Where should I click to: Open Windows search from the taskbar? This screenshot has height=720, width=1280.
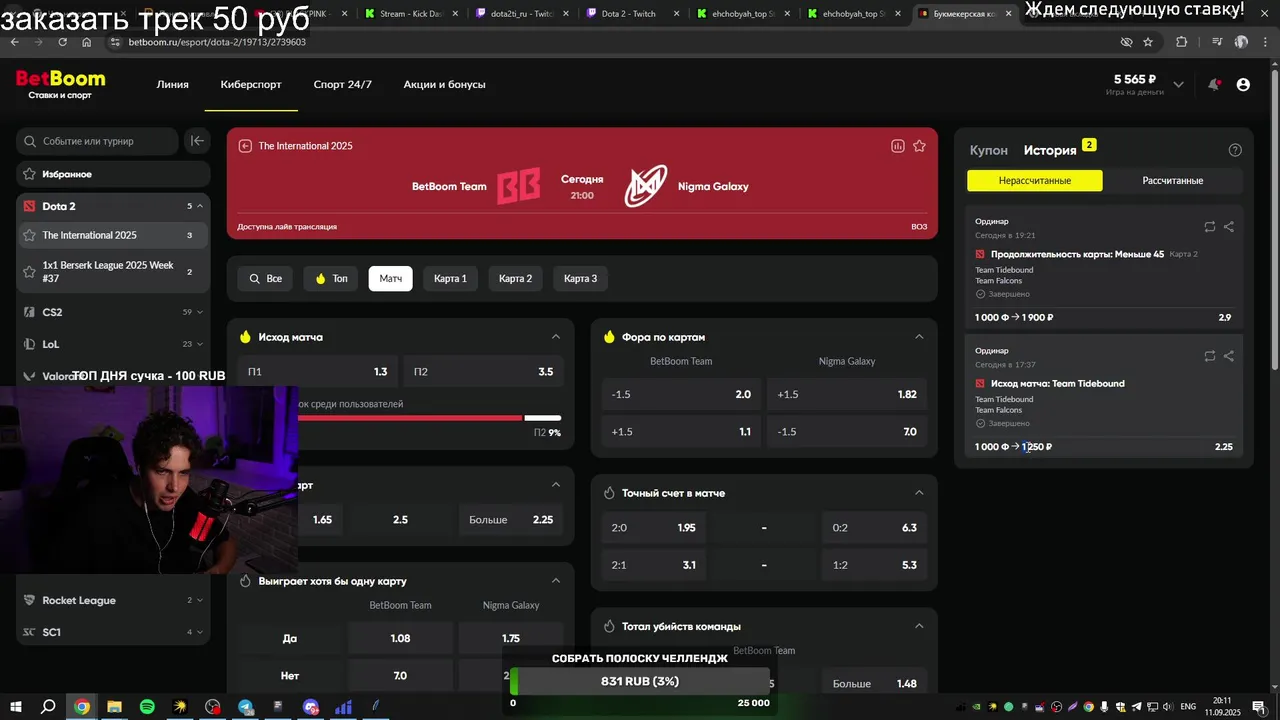click(x=48, y=706)
